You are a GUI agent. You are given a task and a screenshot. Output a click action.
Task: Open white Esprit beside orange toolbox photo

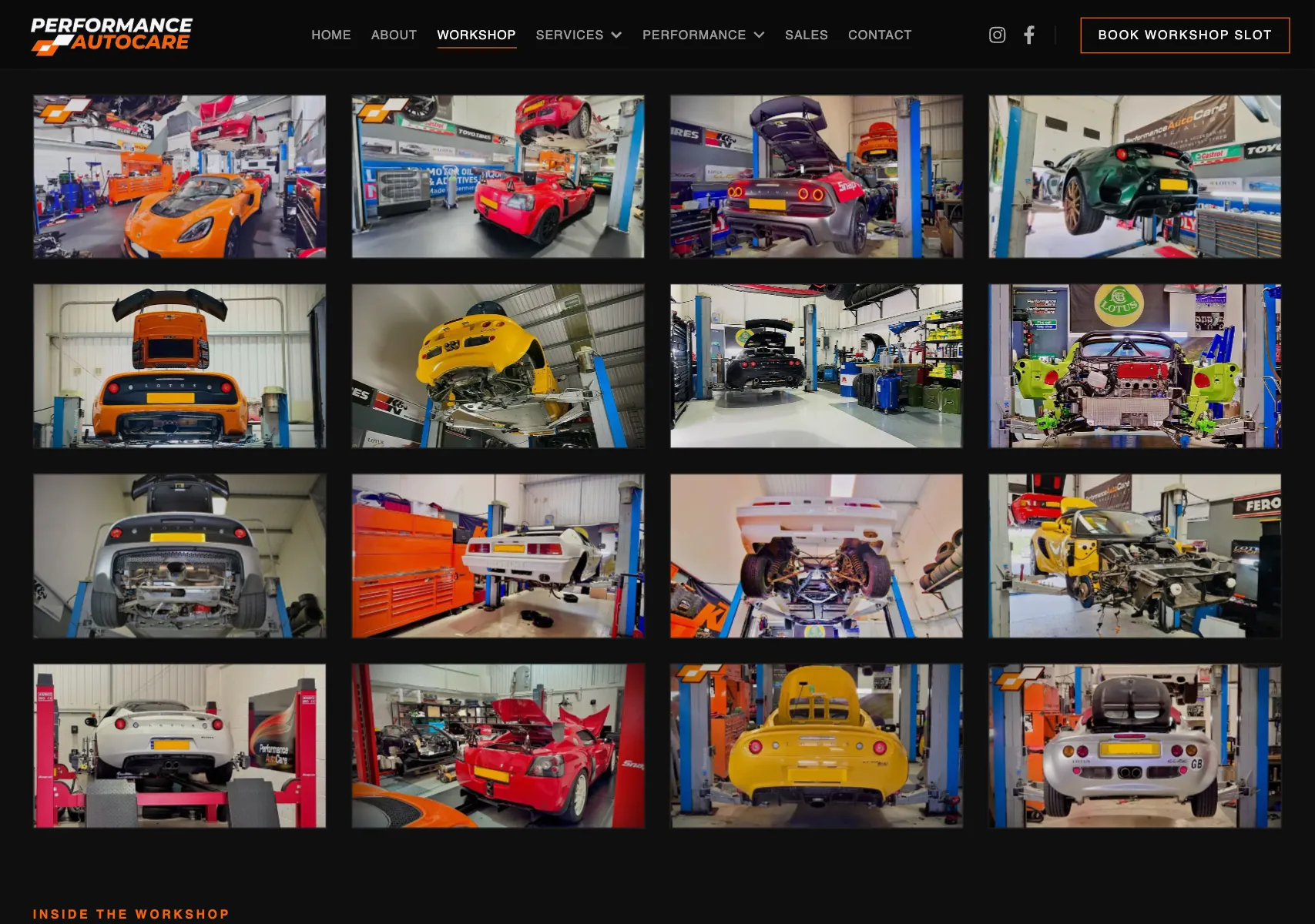coord(498,556)
